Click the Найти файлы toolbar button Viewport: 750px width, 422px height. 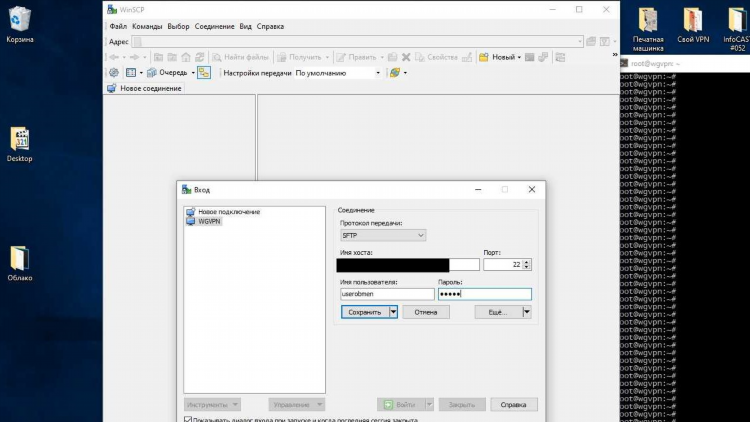(241, 57)
